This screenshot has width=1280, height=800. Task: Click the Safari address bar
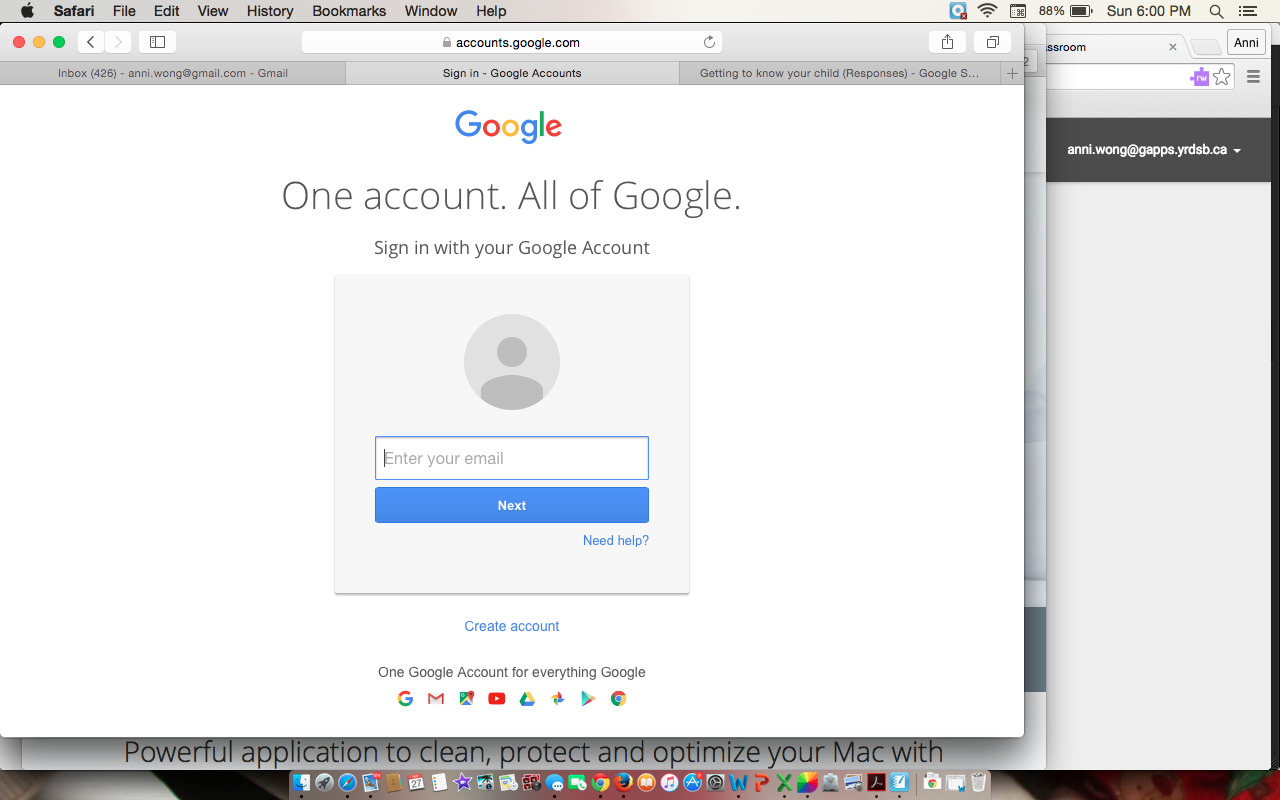pos(512,42)
